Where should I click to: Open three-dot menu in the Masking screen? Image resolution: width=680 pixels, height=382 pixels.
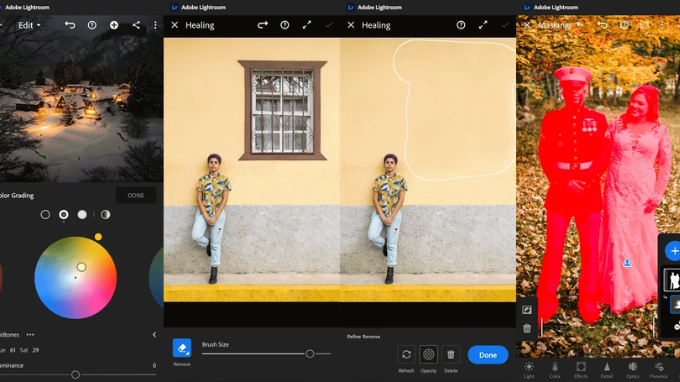coord(662,25)
